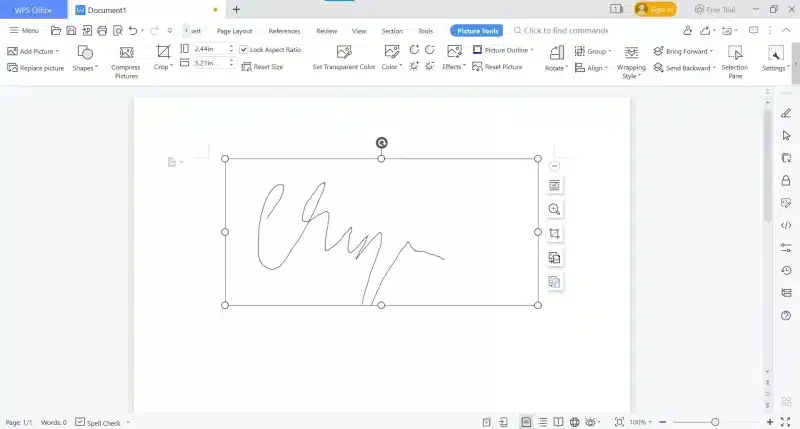Click the history clock icon in sidebar
Screen dimensions: 800x429
786,270
